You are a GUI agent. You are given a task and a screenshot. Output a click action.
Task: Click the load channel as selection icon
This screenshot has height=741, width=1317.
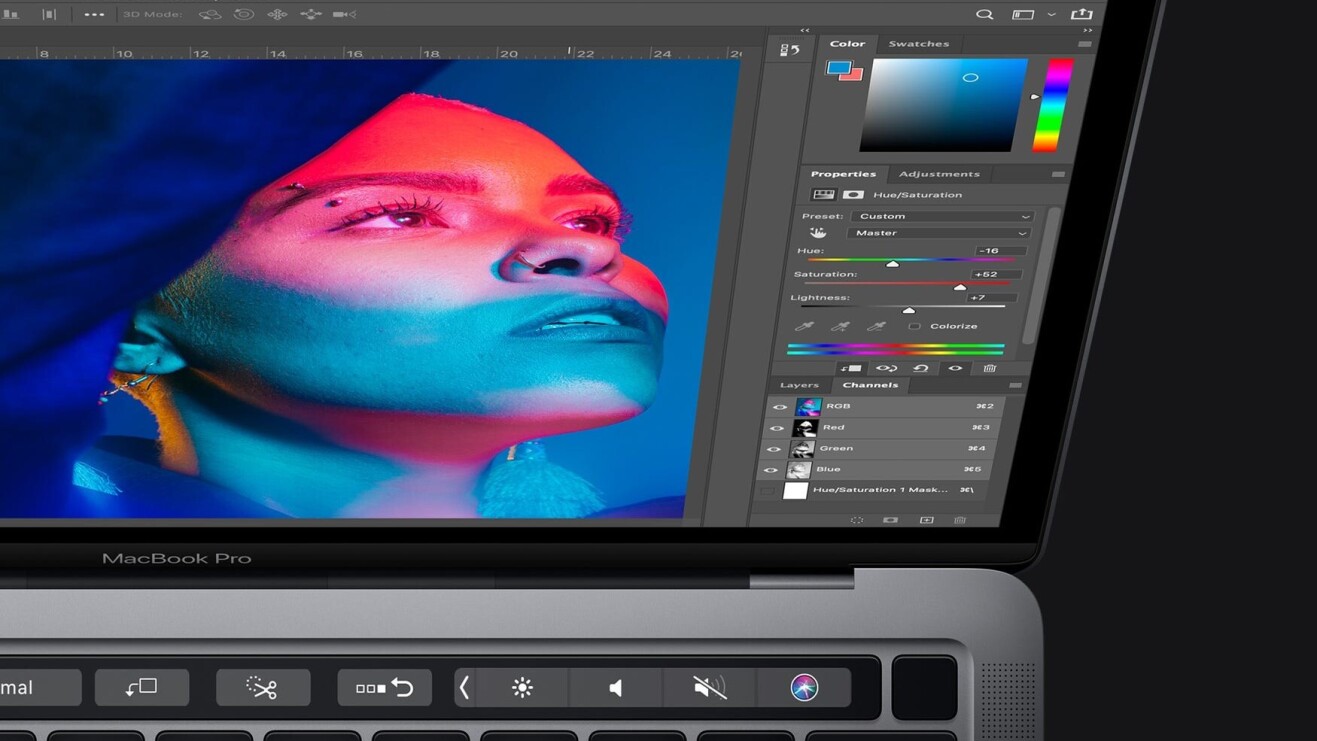point(858,520)
